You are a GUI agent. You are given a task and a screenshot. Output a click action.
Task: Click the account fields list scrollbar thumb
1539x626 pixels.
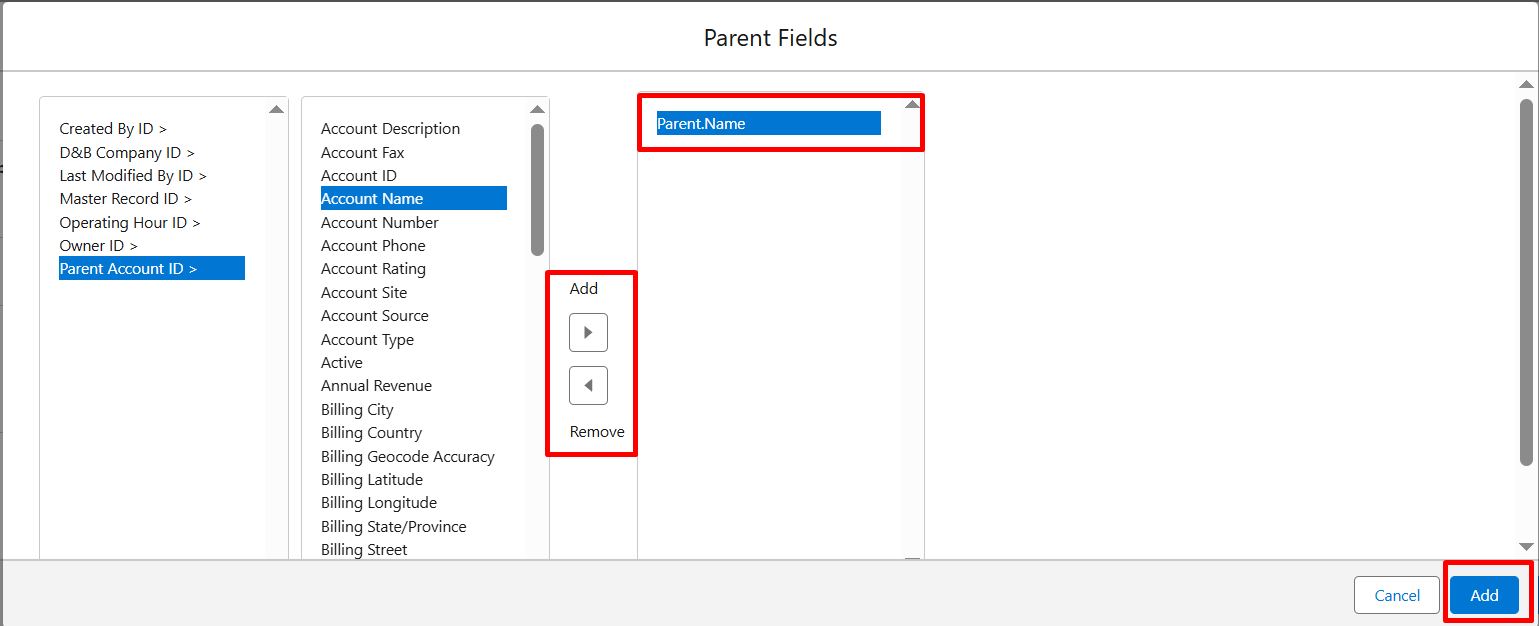pyautogui.click(x=537, y=189)
